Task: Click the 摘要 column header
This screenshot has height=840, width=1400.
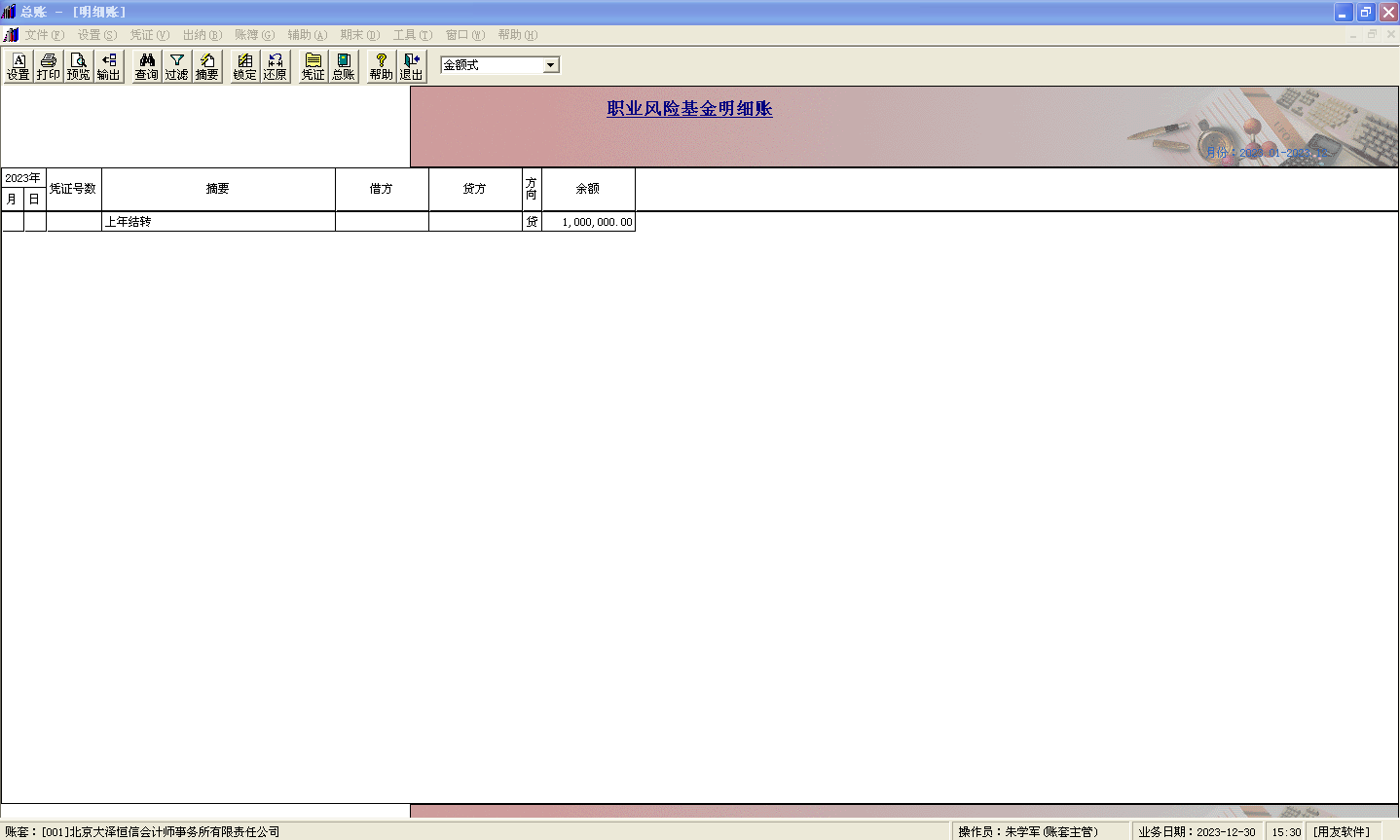Action: click(x=218, y=189)
